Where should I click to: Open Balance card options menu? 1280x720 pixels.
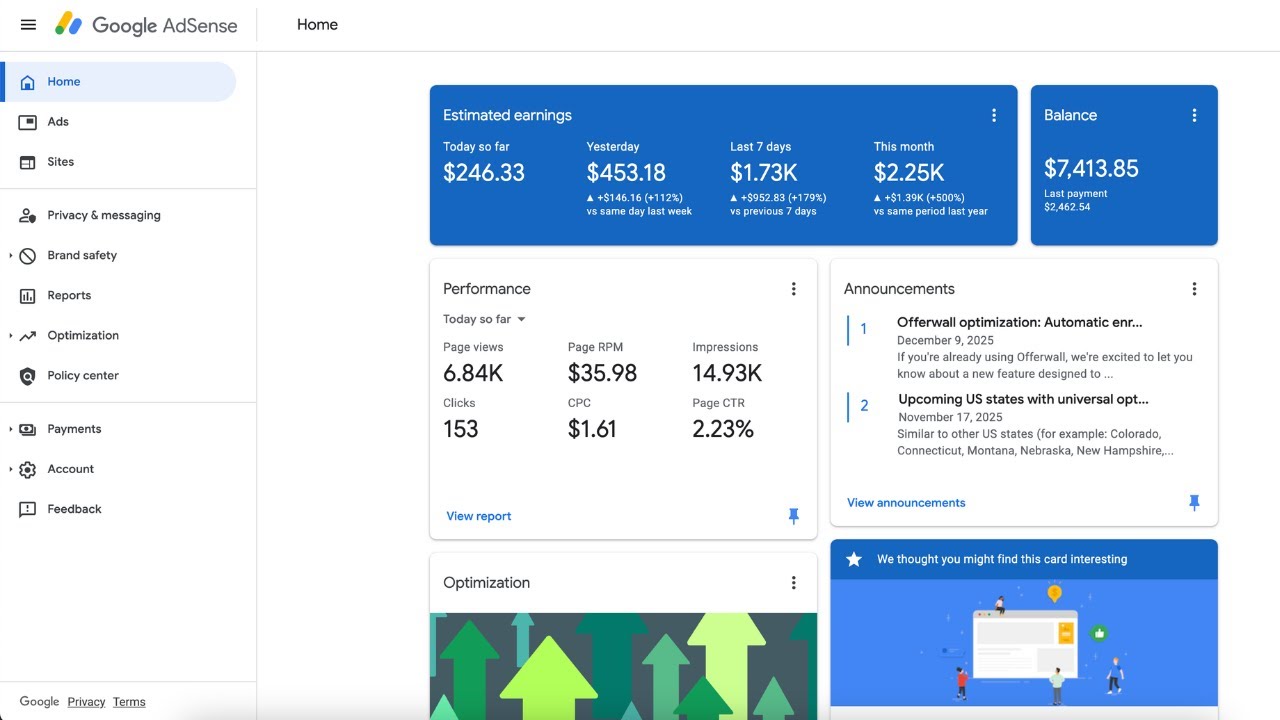(x=1194, y=115)
